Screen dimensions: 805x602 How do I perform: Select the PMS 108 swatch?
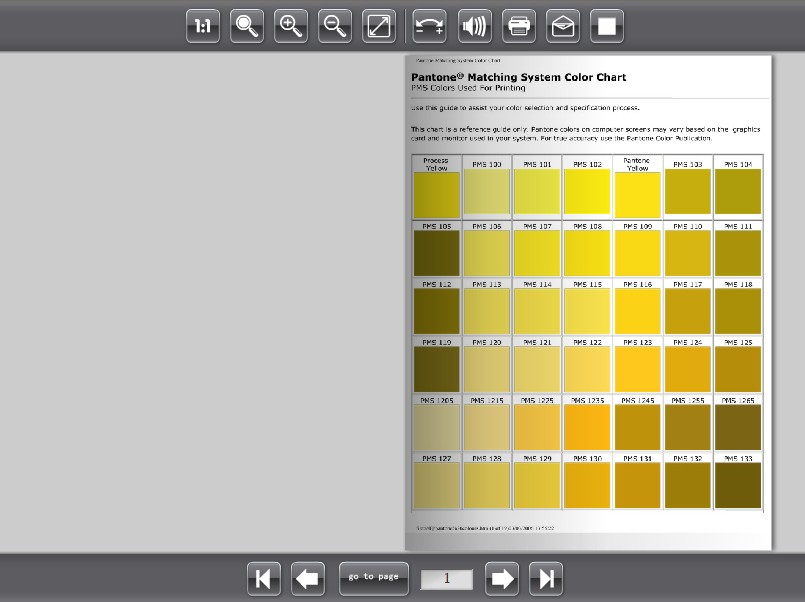[x=587, y=253]
